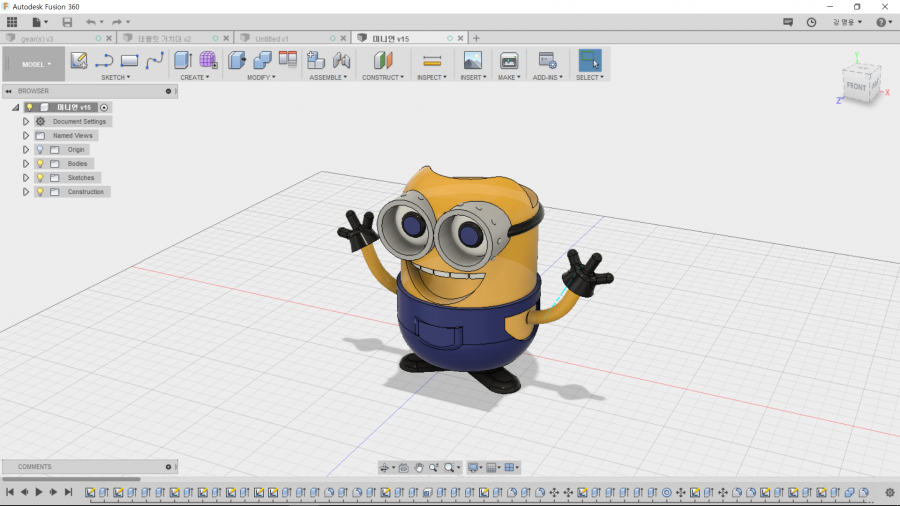Select the Line sketch tool
The height and width of the screenshot is (506, 900).
point(104,60)
